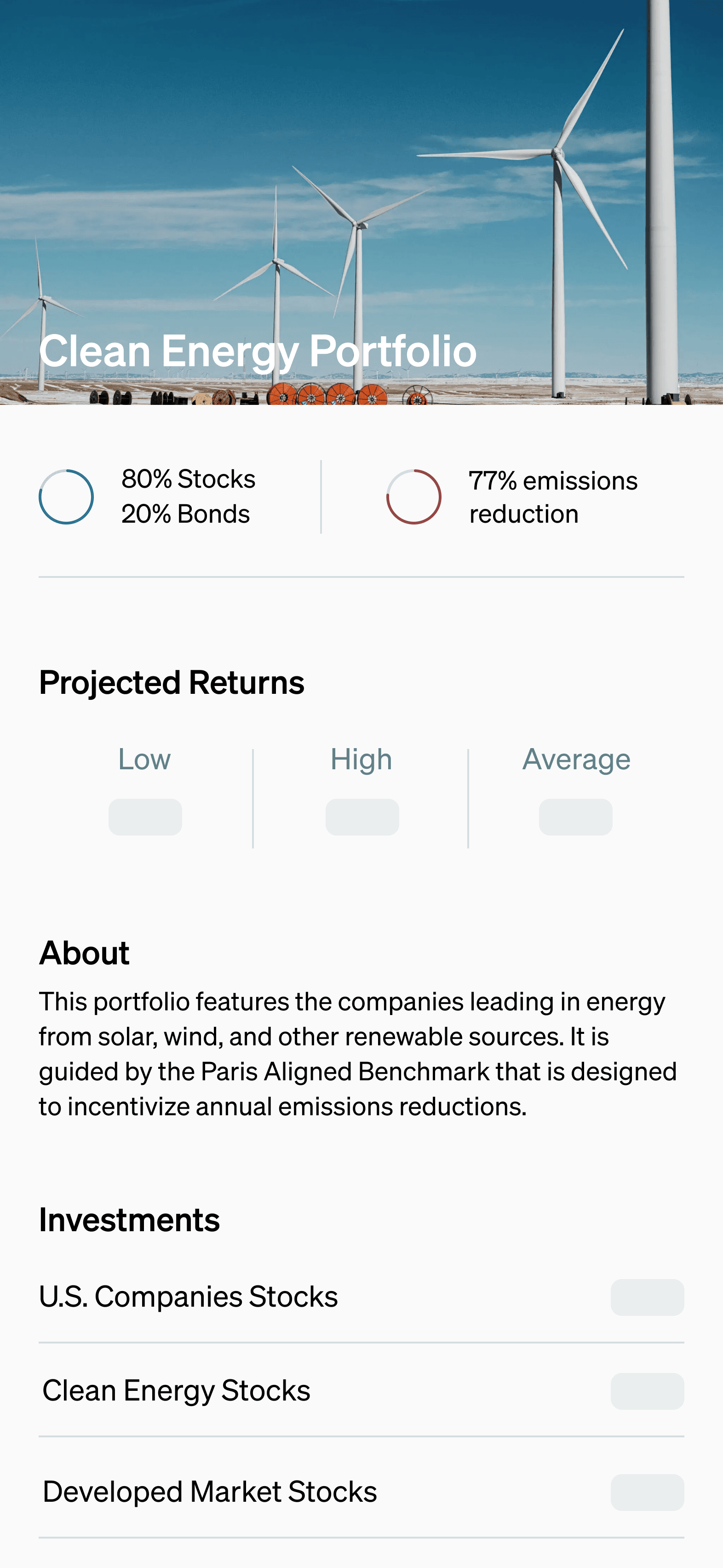Tap the Developed Market Stocks percentage placeholder

(x=648, y=1493)
